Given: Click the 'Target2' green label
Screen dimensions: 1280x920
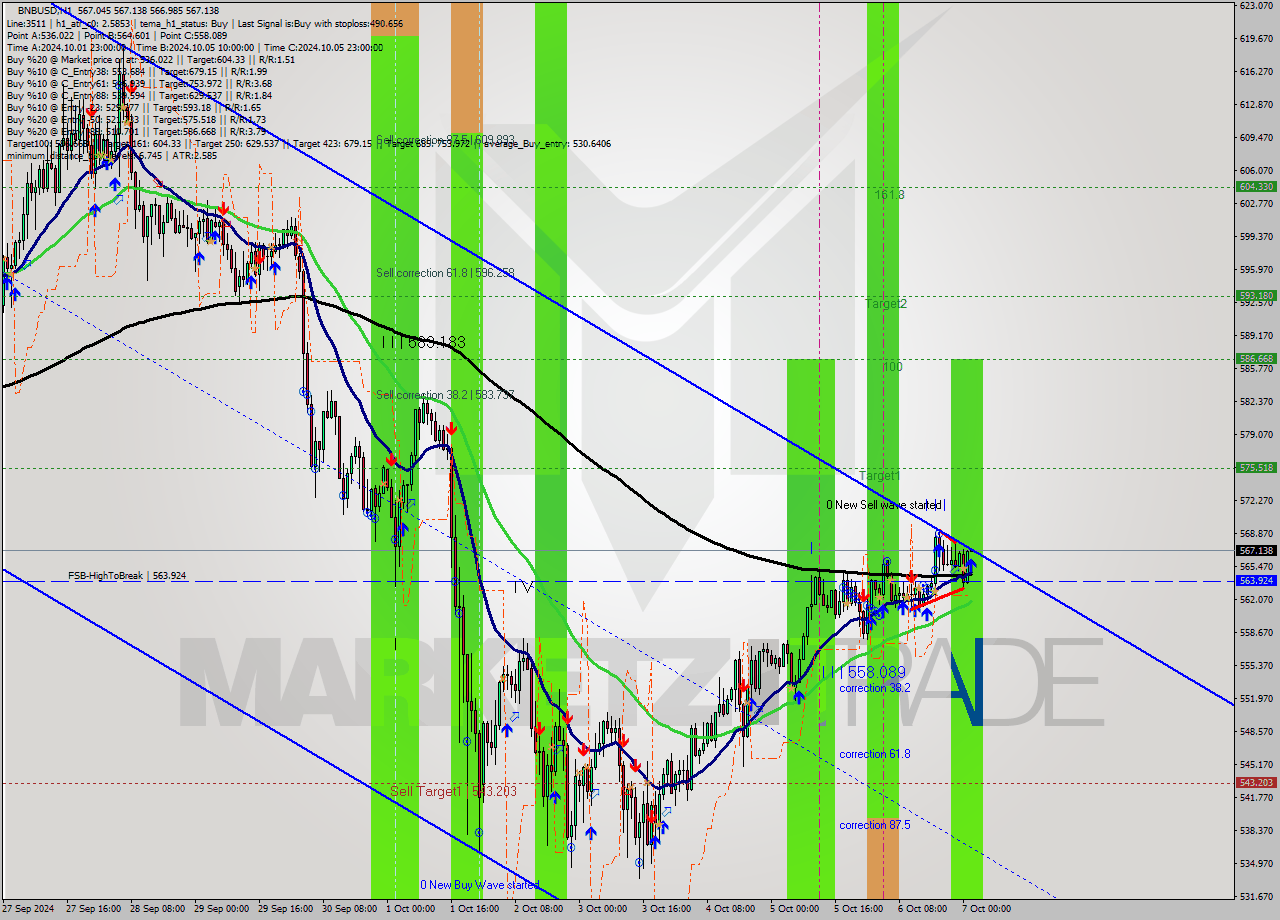Looking at the screenshot, I should pos(886,303).
